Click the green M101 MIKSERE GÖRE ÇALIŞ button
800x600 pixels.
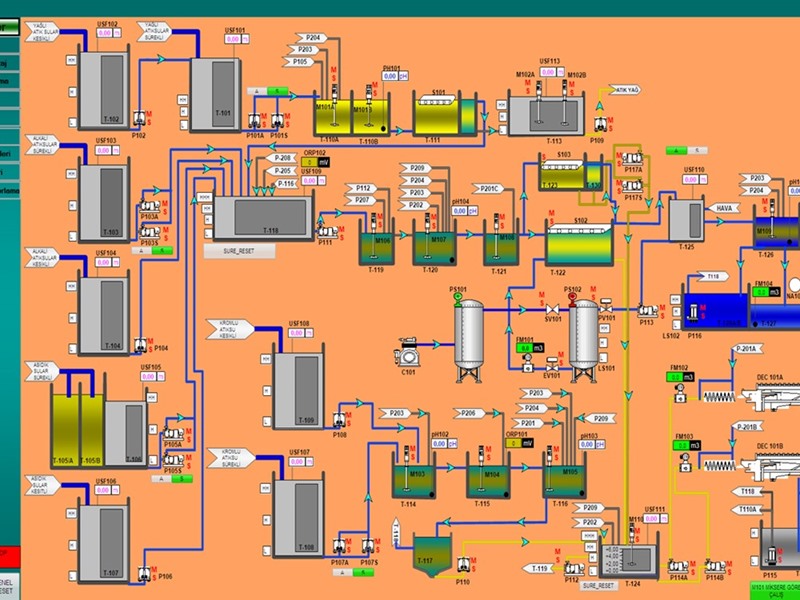775,591
